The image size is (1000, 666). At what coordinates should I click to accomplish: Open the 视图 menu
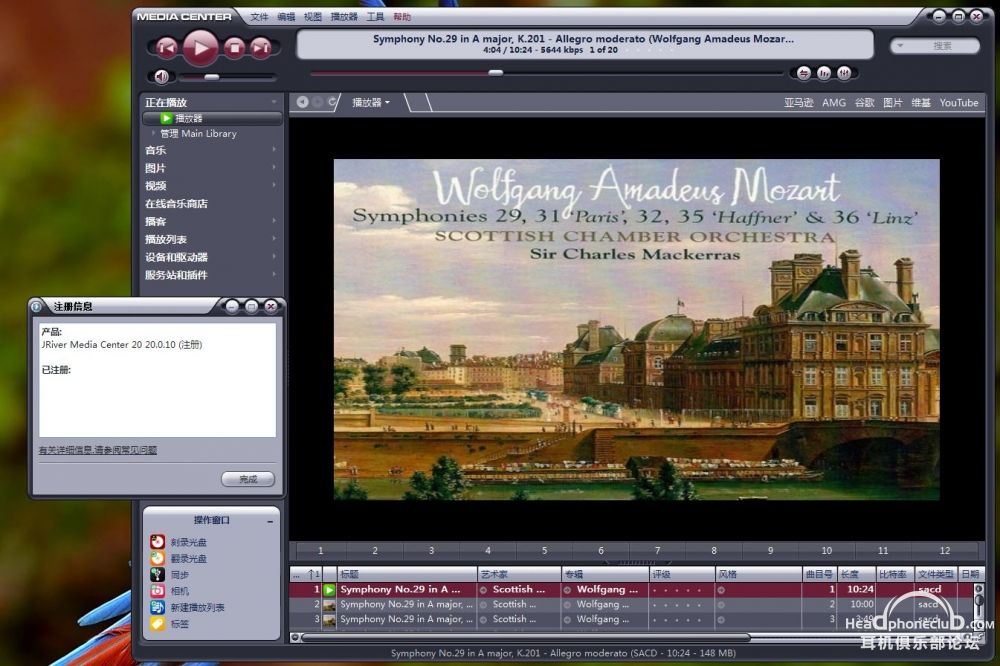313,17
